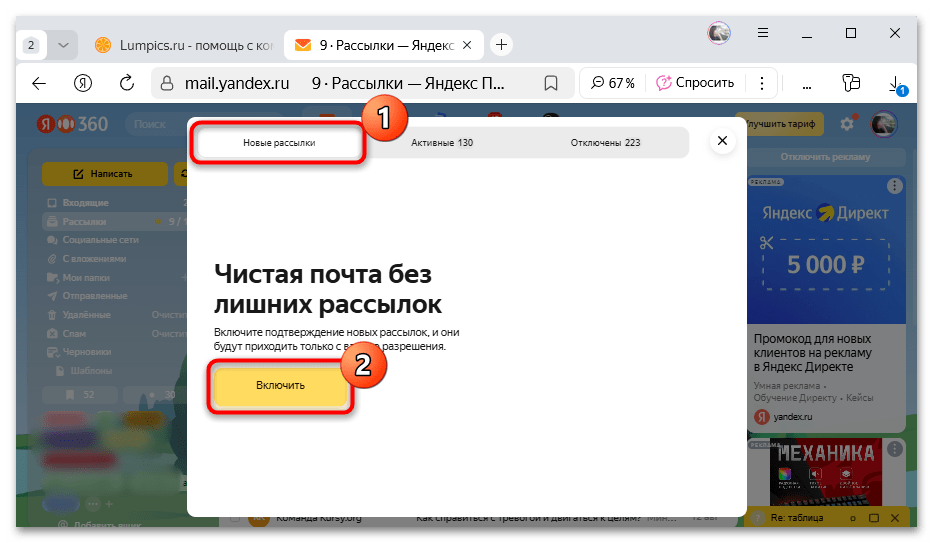This screenshot has height=543, width=933.
Task: Switch to the Lumpics.ru browser tab
Action: pos(186,45)
